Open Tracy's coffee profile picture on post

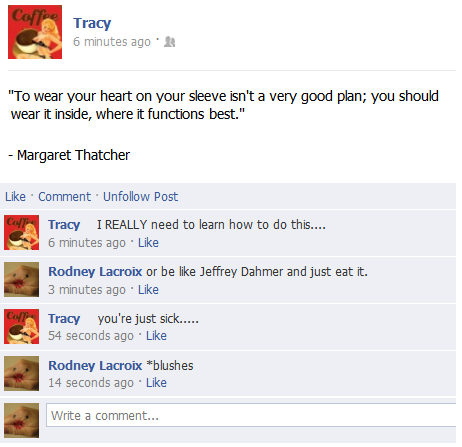(35, 32)
